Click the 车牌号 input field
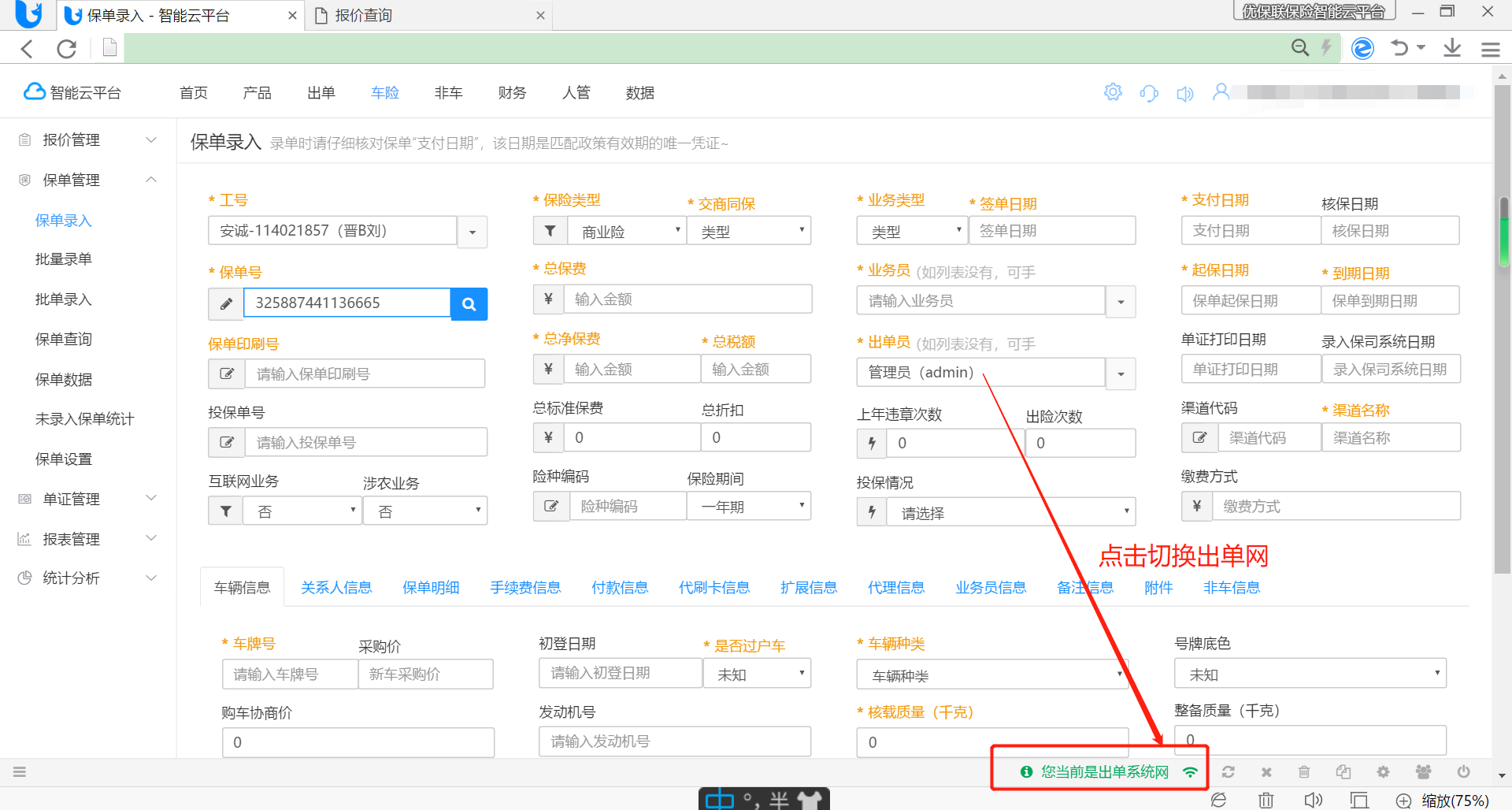1512x810 pixels. (290, 674)
